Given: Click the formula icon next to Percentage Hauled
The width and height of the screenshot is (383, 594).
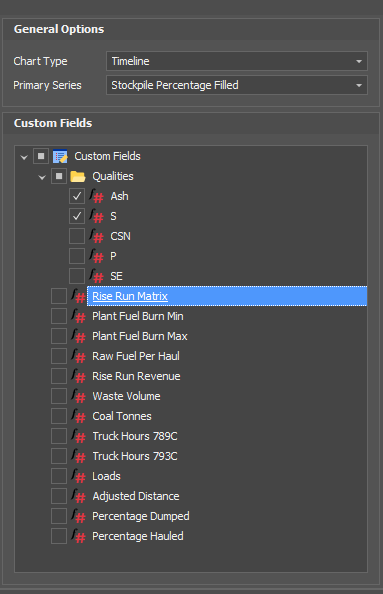Looking at the screenshot, I should pyautogui.click(x=78, y=536).
